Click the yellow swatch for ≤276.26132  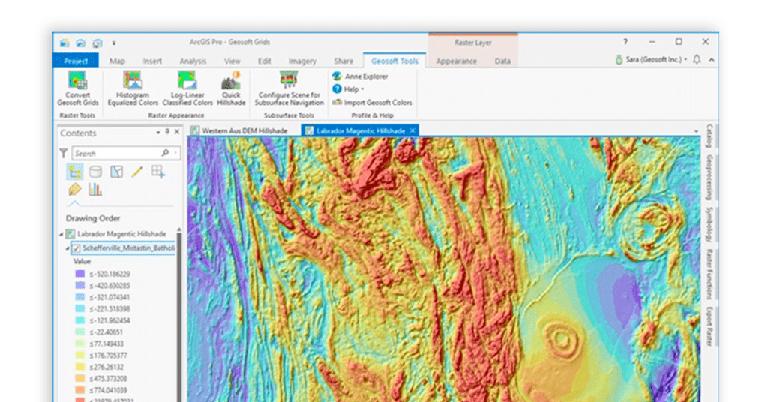pyautogui.click(x=80, y=367)
